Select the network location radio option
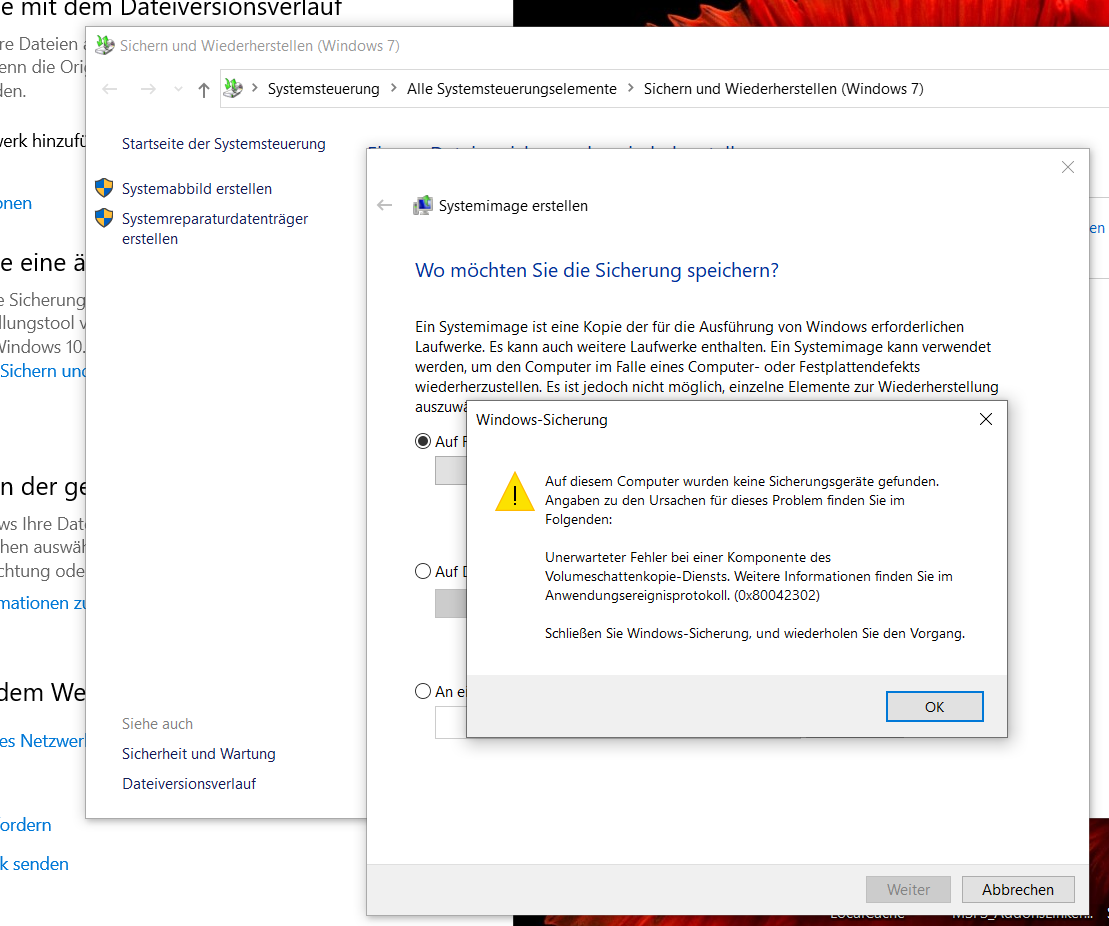This screenshot has height=926, width=1109. (x=423, y=691)
